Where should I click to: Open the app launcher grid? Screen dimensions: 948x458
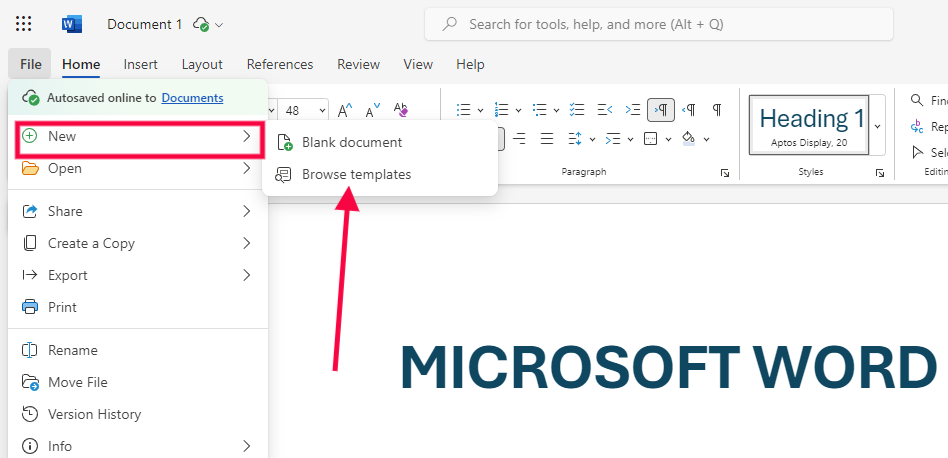point(24,24)
